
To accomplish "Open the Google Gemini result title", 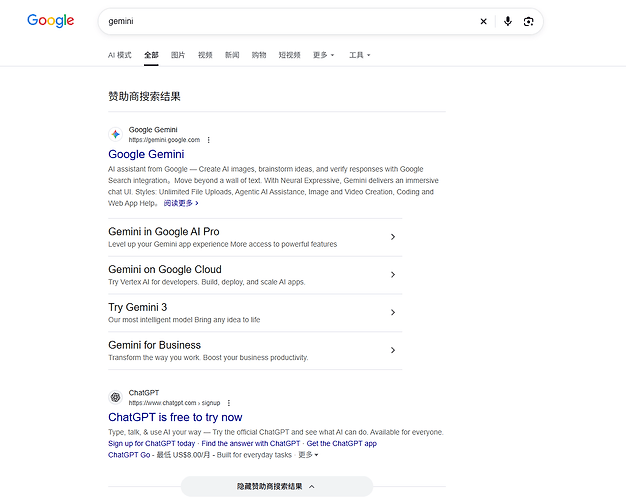I will pos(146,154).
